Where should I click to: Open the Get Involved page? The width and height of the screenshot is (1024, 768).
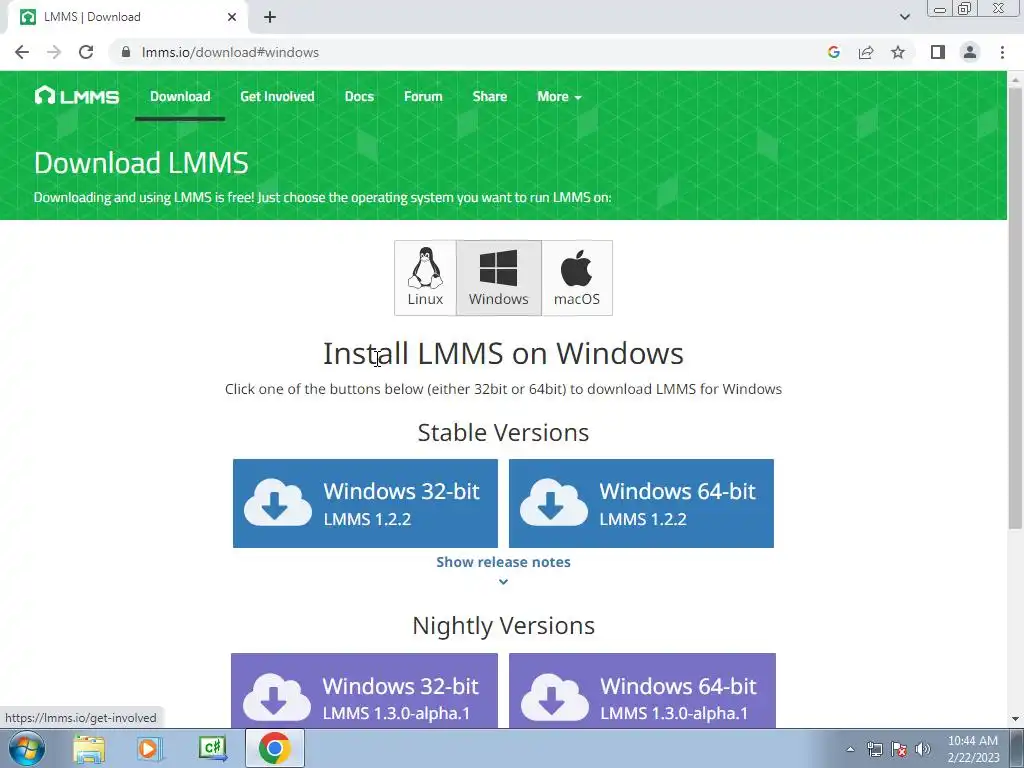click(277, 96)
